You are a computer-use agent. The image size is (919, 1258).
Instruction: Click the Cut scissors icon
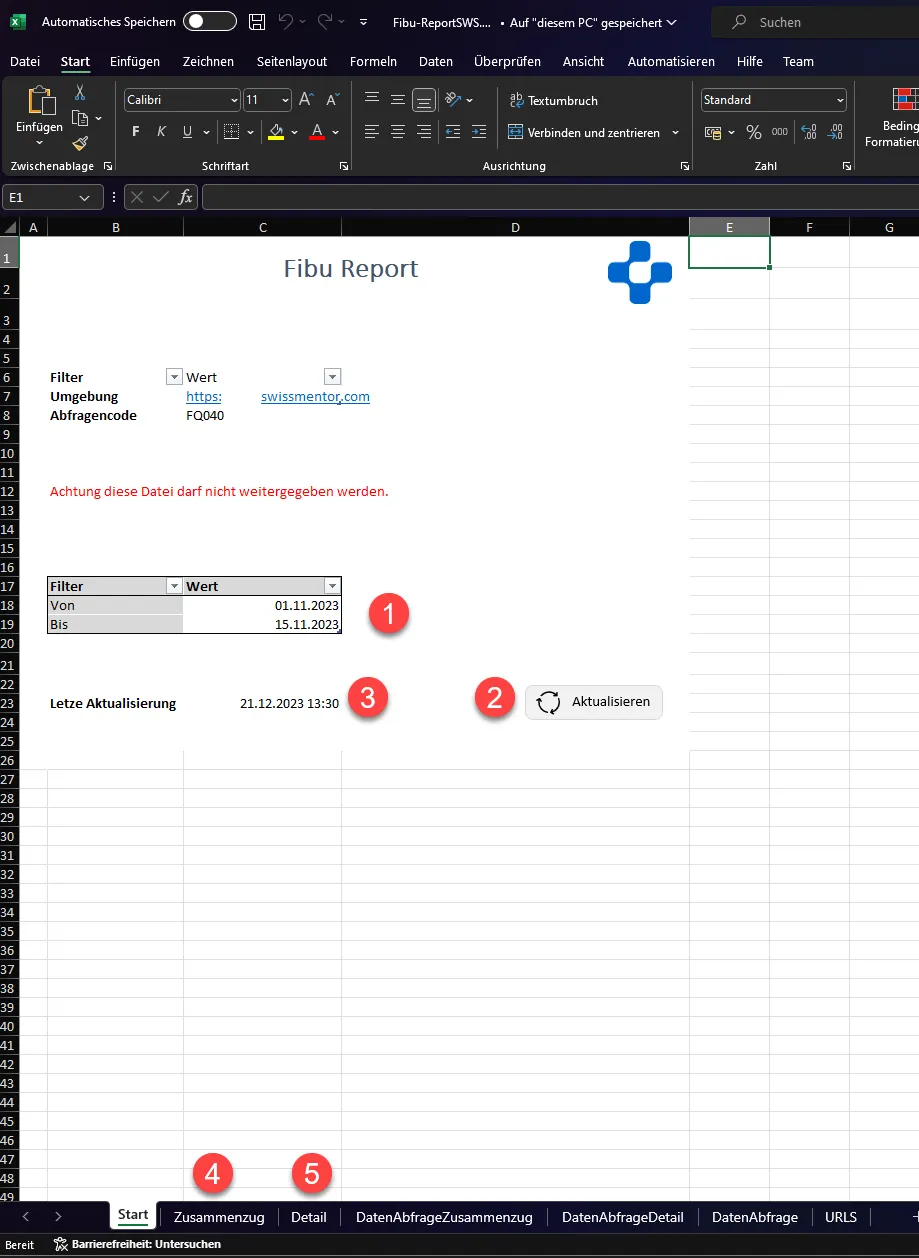[x=80, y=93]
